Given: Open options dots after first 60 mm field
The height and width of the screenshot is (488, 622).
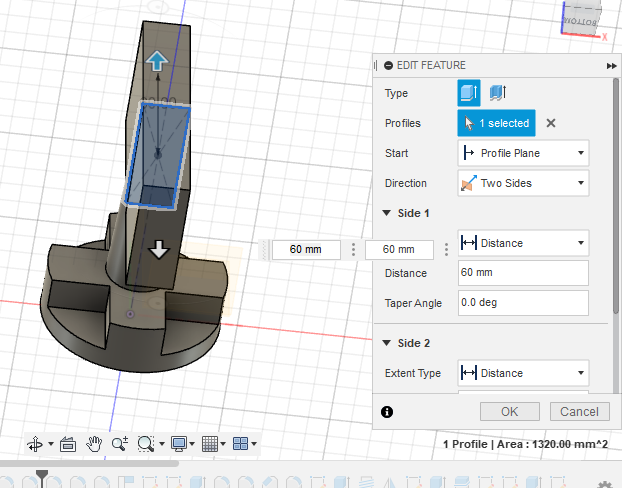Looking at the screenshot, I should [x=353, y=250].
